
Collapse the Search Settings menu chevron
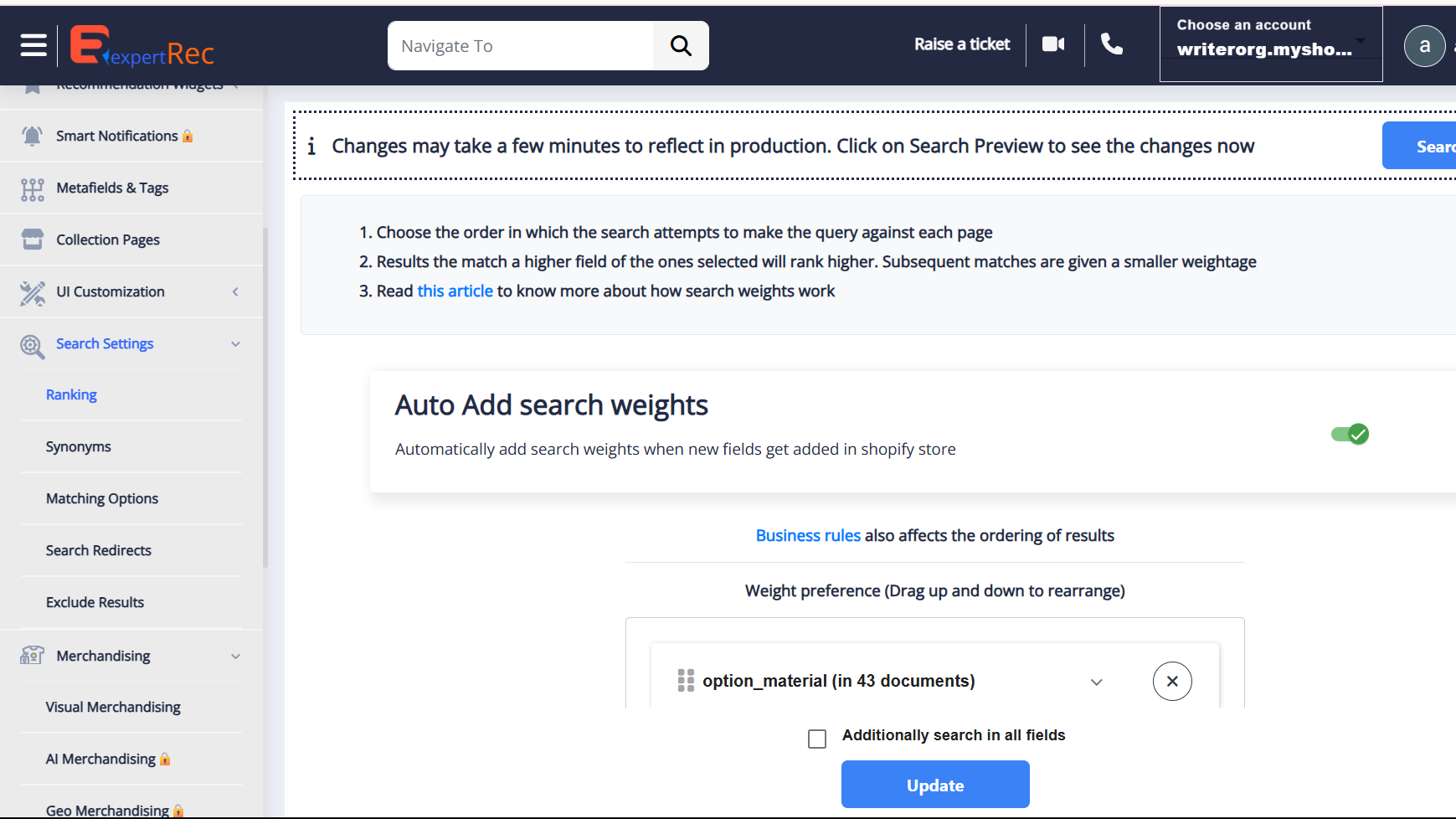tap(236, 344)
